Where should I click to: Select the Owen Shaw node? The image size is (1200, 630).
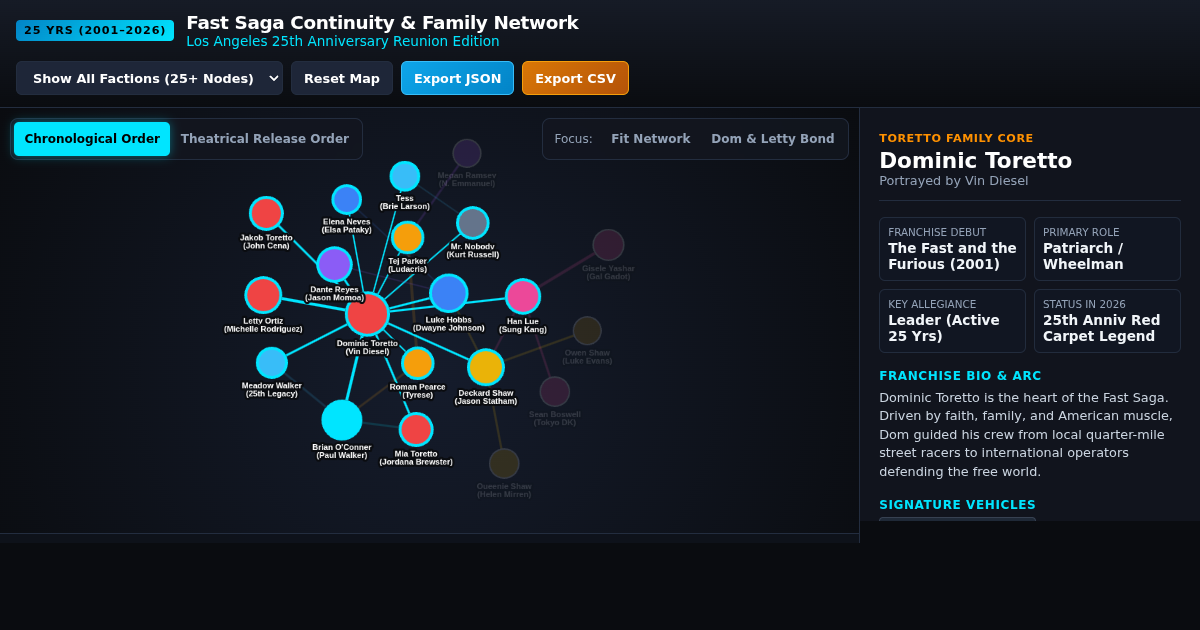(x=587, y=331)
